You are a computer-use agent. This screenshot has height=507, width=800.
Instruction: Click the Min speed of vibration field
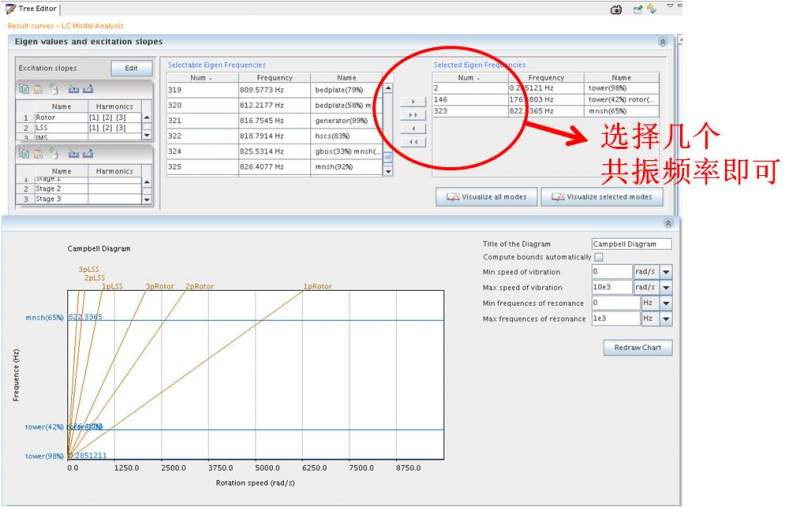[612, 272]
